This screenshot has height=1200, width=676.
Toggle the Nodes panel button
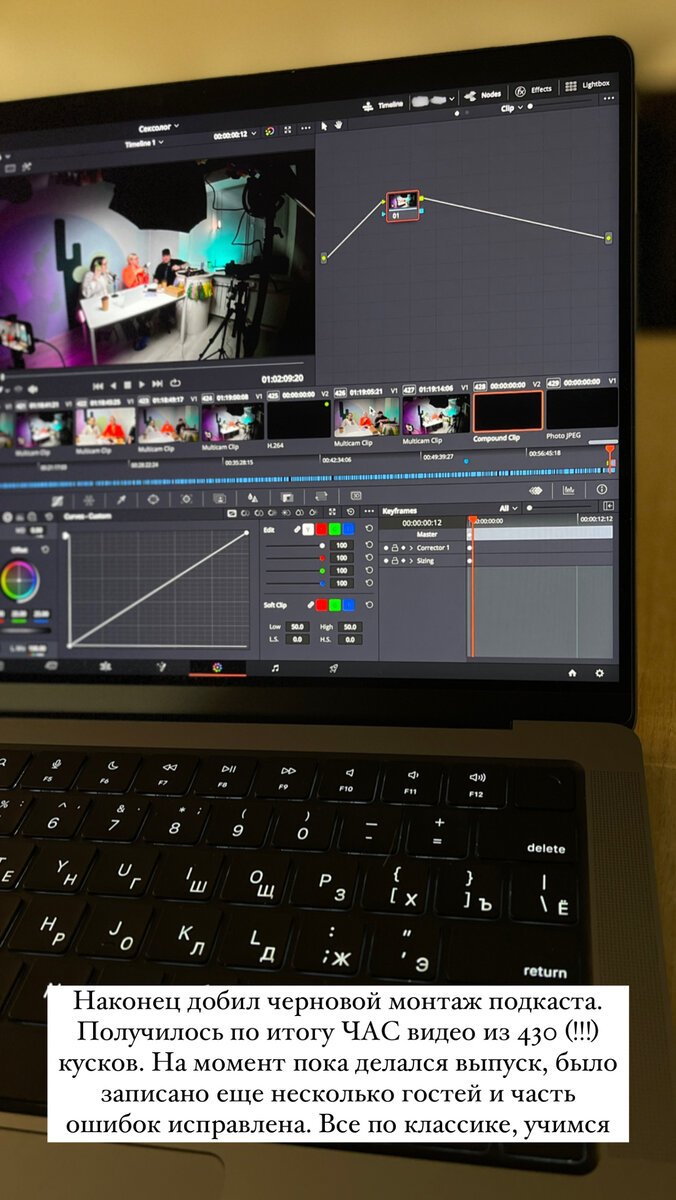(483, 94)
